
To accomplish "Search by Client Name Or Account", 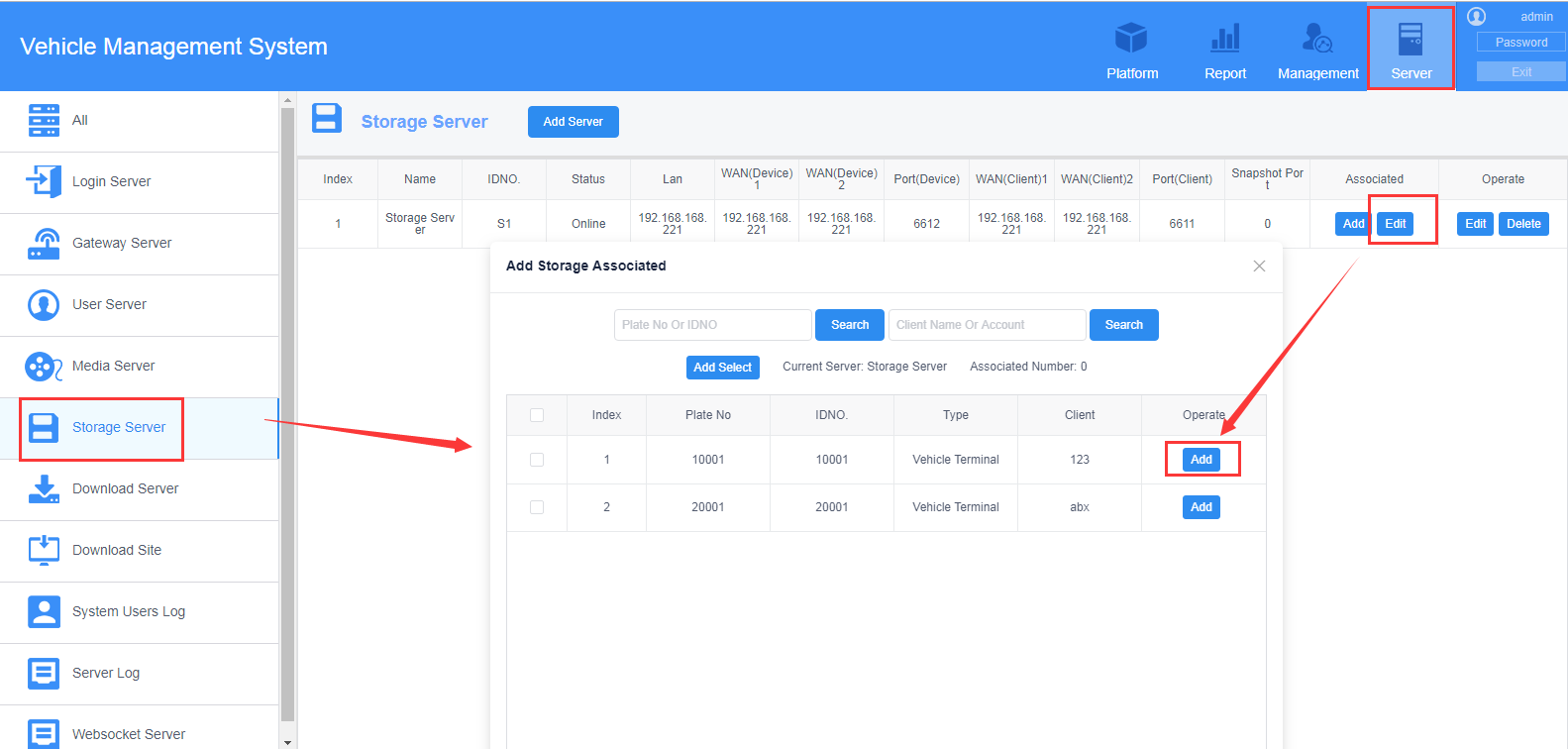I will click(1124, 325).
